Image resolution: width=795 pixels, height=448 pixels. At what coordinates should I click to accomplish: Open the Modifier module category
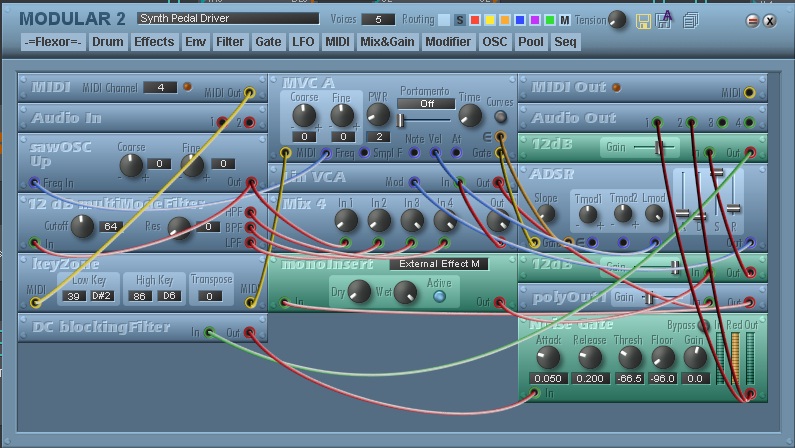[x=448, y=42]
